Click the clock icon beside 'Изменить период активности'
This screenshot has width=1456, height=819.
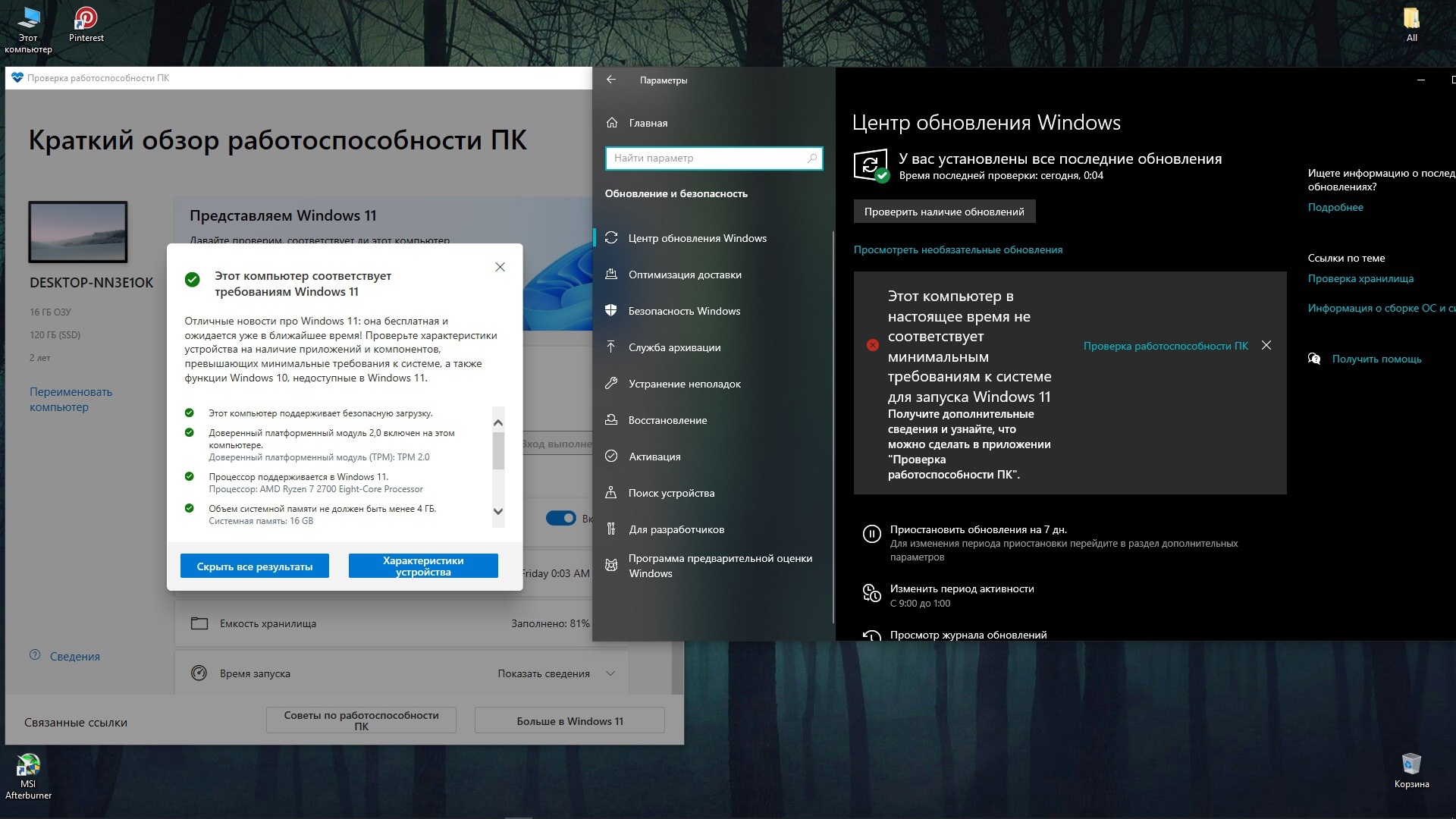point(871,593)
